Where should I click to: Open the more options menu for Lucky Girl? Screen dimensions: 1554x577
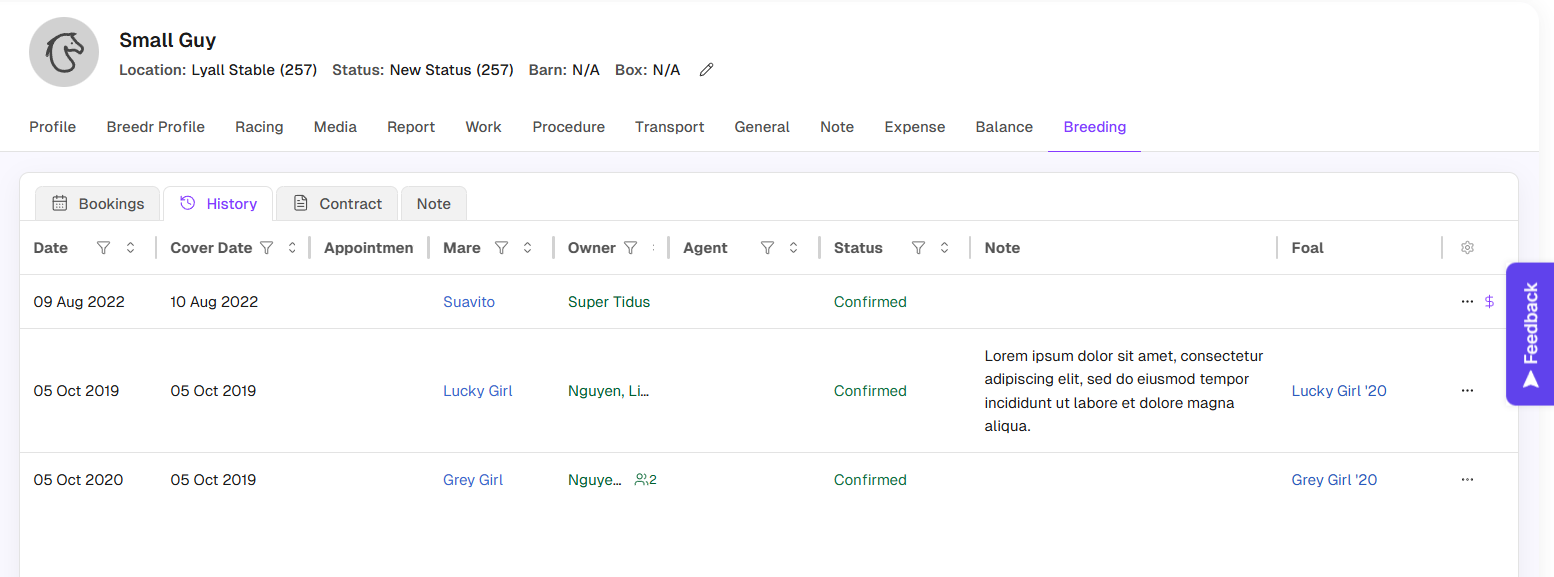1467,391
